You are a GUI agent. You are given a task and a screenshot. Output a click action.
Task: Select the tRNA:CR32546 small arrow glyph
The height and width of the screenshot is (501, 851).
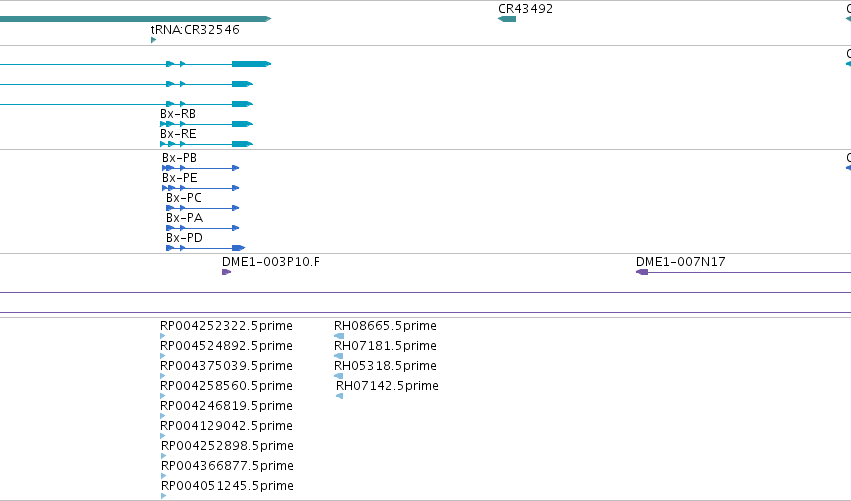click(154, 40)
